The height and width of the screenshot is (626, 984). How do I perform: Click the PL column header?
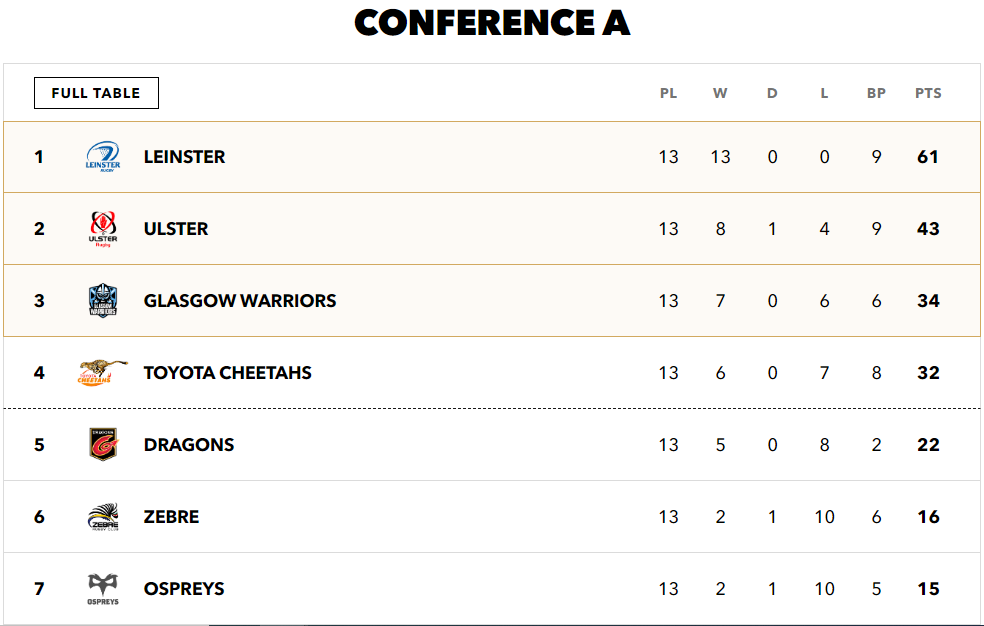(668, 93)
